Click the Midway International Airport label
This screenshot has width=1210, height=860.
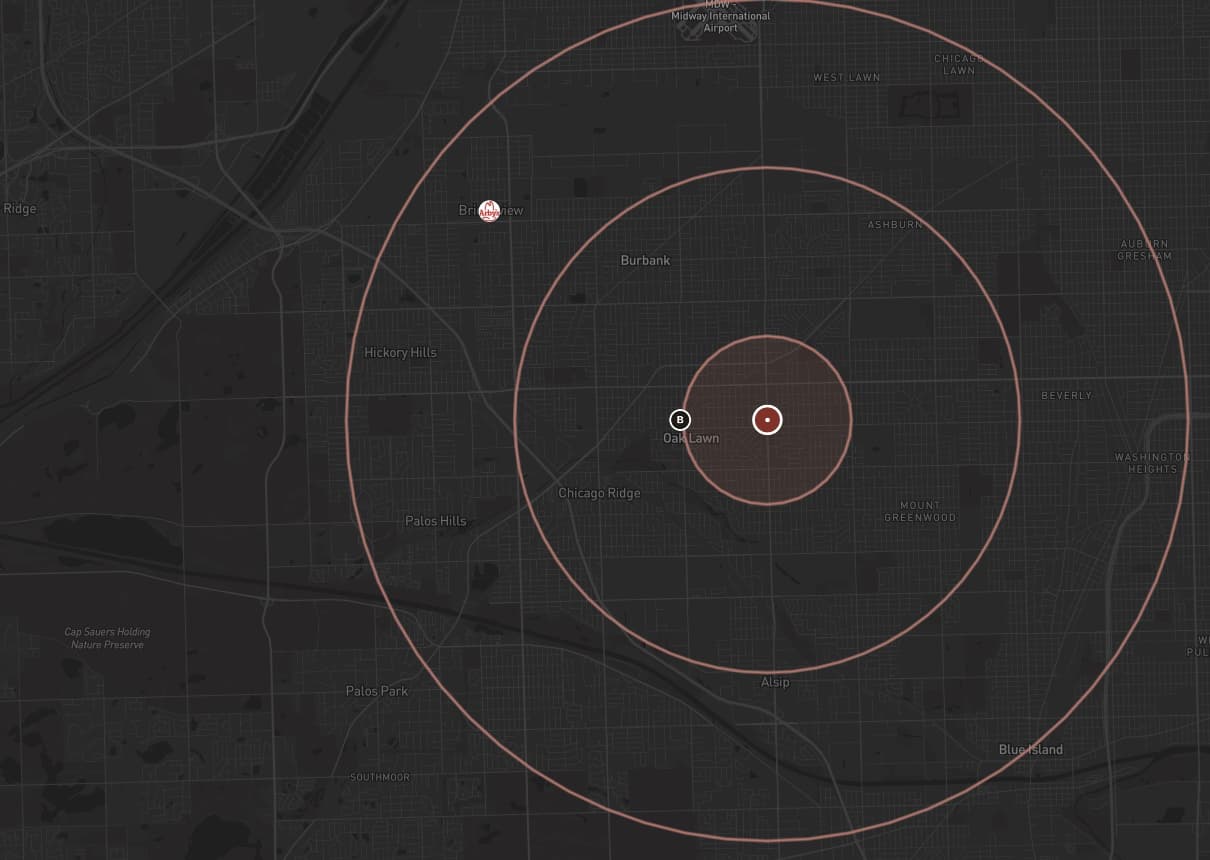721,16
